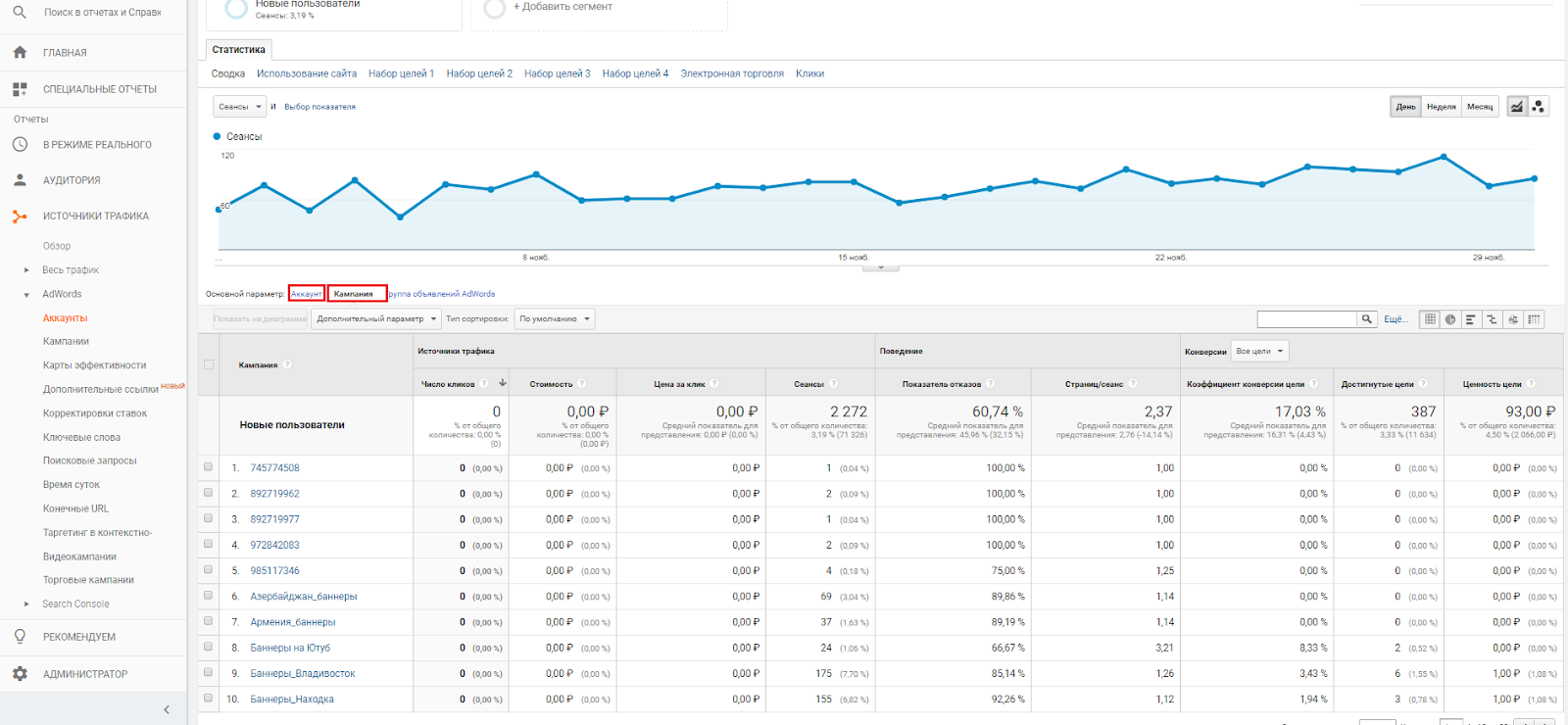Viewport: 1568px width, 725px height.
Task: Select the performance bar view icon
Action: [1471, 319]
